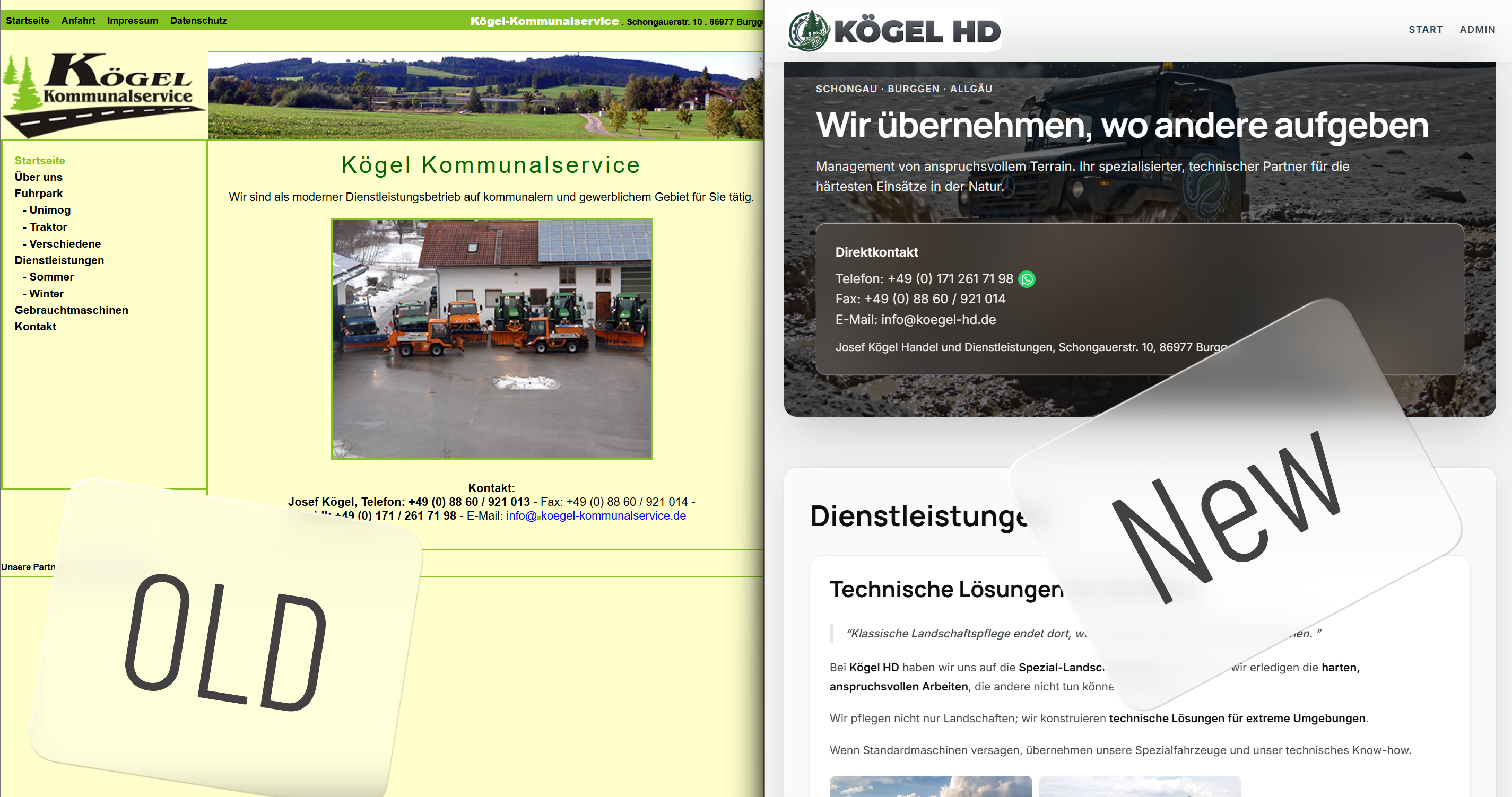Open Dienstleistungen in the old sidebar
The height and width of the screenshot is (797, 1512).
[x=59, y=260]
